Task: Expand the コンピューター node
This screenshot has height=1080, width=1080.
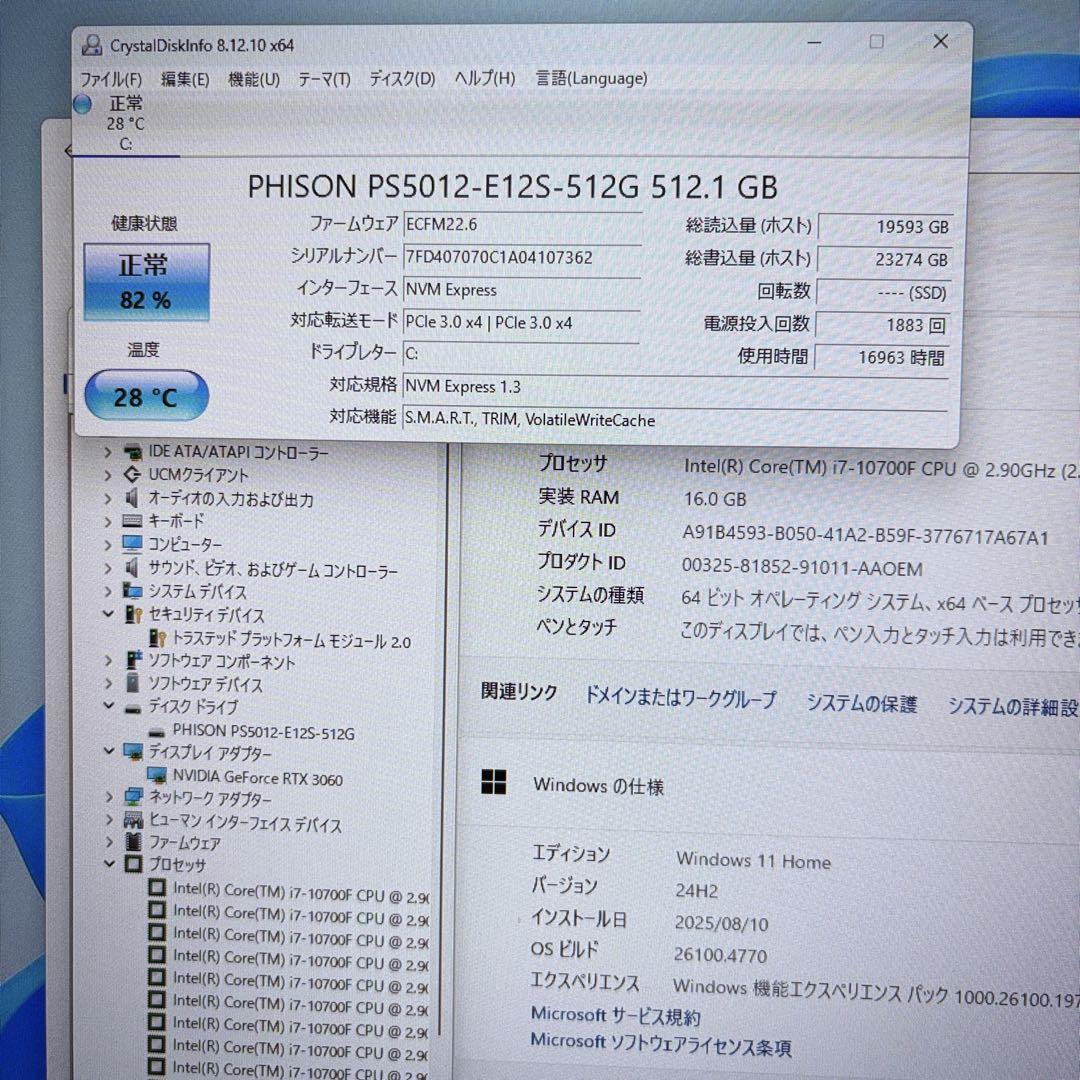Action: pyautogui.click(x=108, y=546)
